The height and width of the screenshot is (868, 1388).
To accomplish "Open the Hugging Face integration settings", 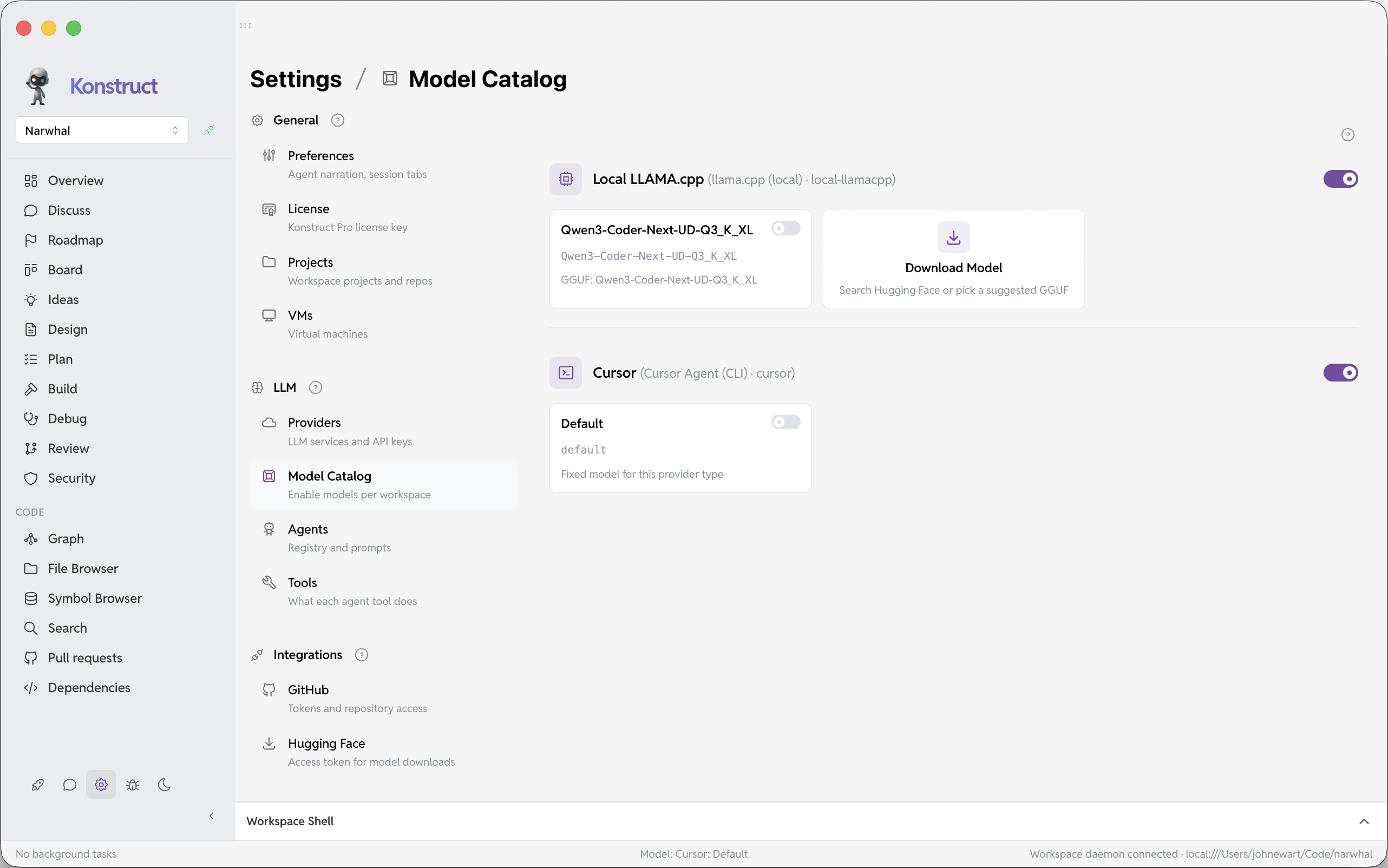I will 384,752.
